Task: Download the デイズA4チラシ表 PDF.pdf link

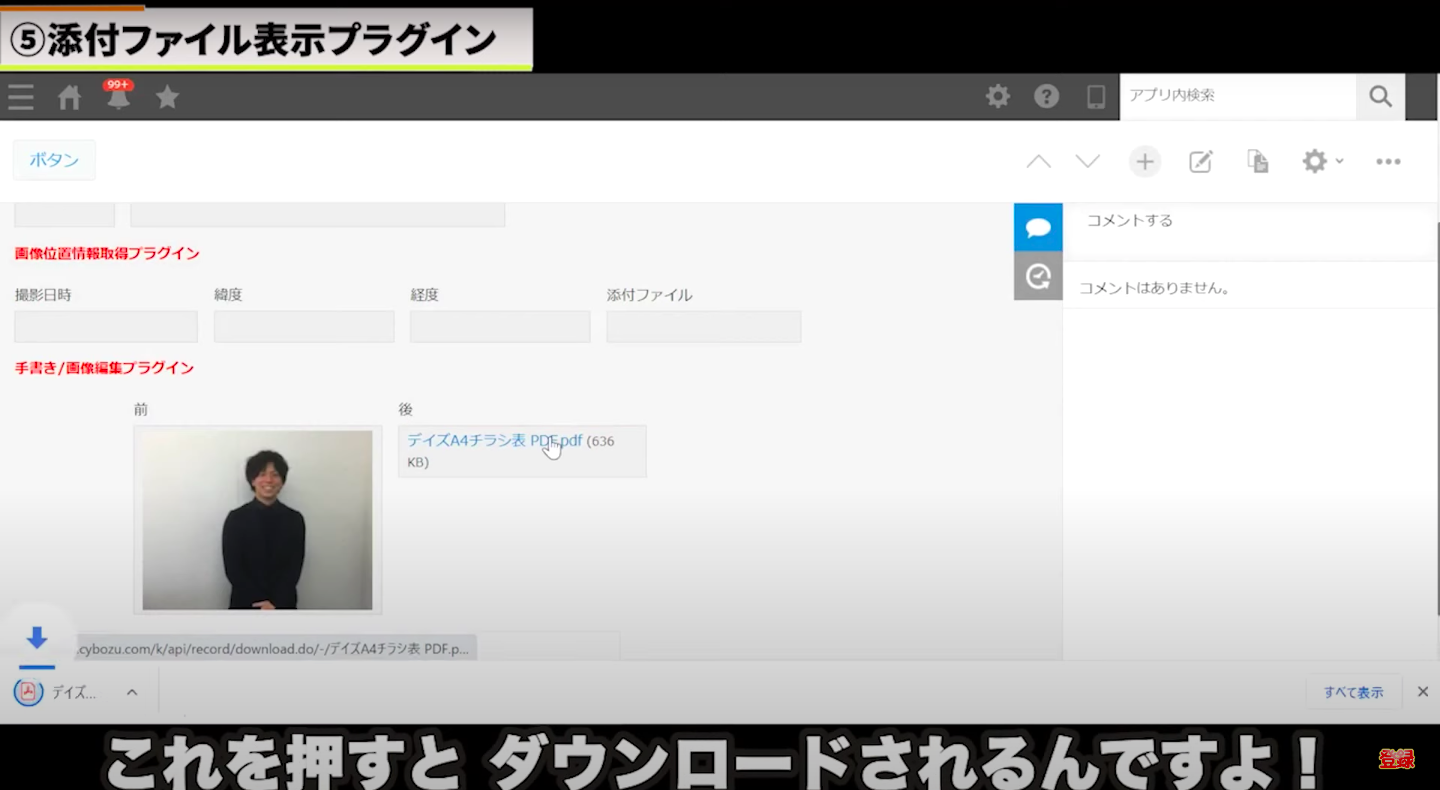Action: tap(494, 441)
